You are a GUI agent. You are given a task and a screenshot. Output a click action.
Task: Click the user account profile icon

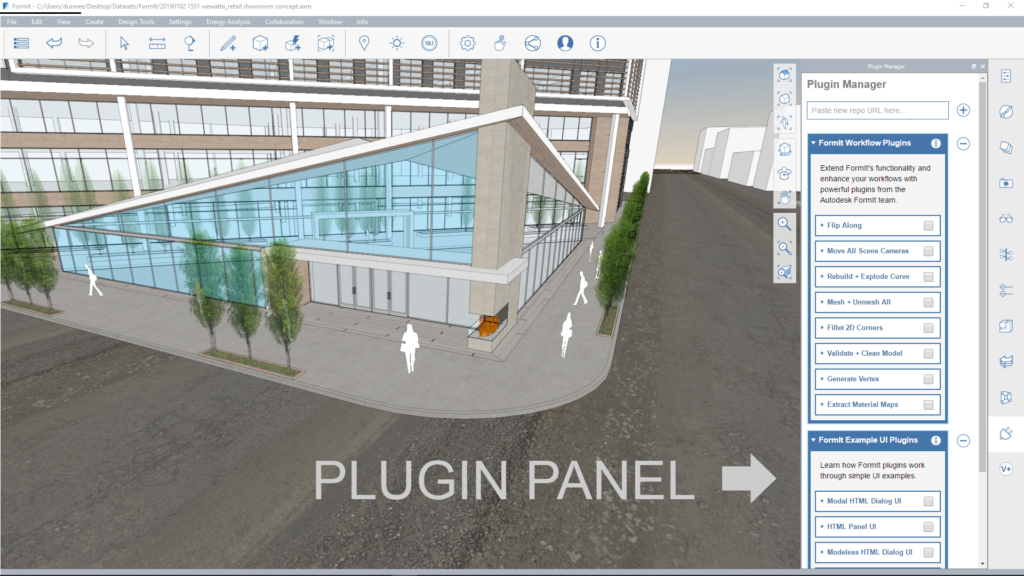[x=565, y=43]
